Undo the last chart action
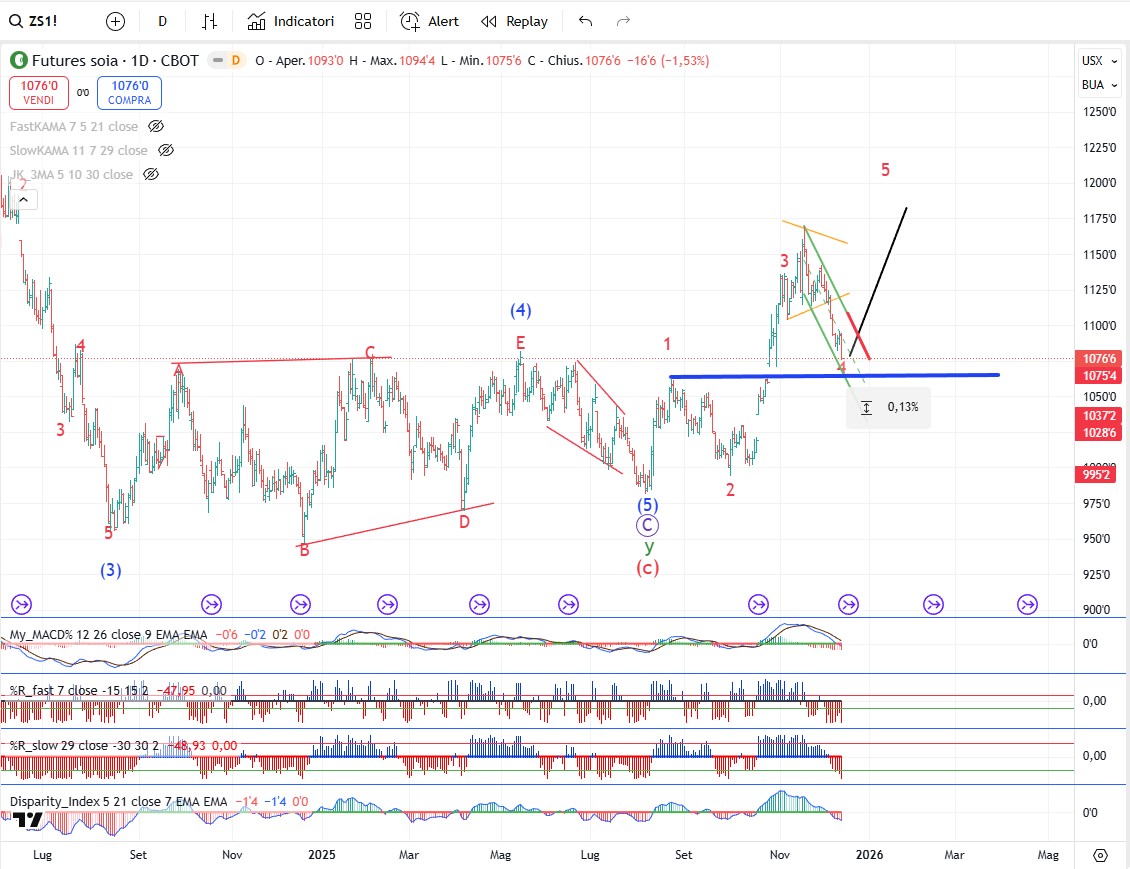Image resolution: width=1130 pixels, height=869 pixels. tap(585, 22)
